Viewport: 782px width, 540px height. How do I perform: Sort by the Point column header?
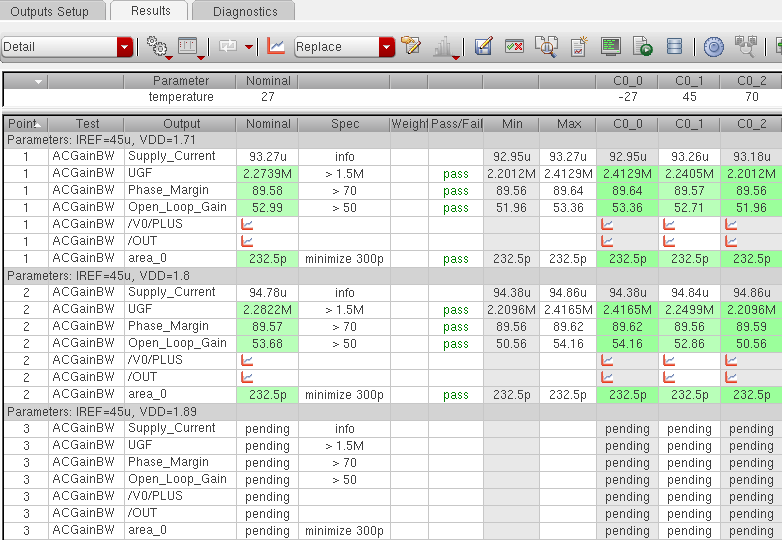pyautogui.click(x=26, y=124)
